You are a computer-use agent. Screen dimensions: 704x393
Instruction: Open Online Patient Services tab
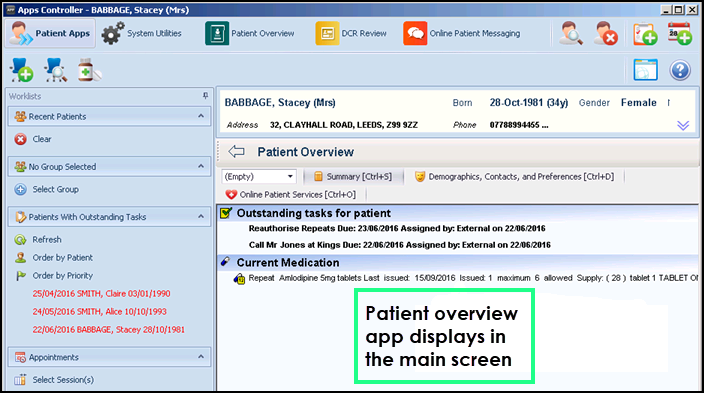[x=291, y=194]
